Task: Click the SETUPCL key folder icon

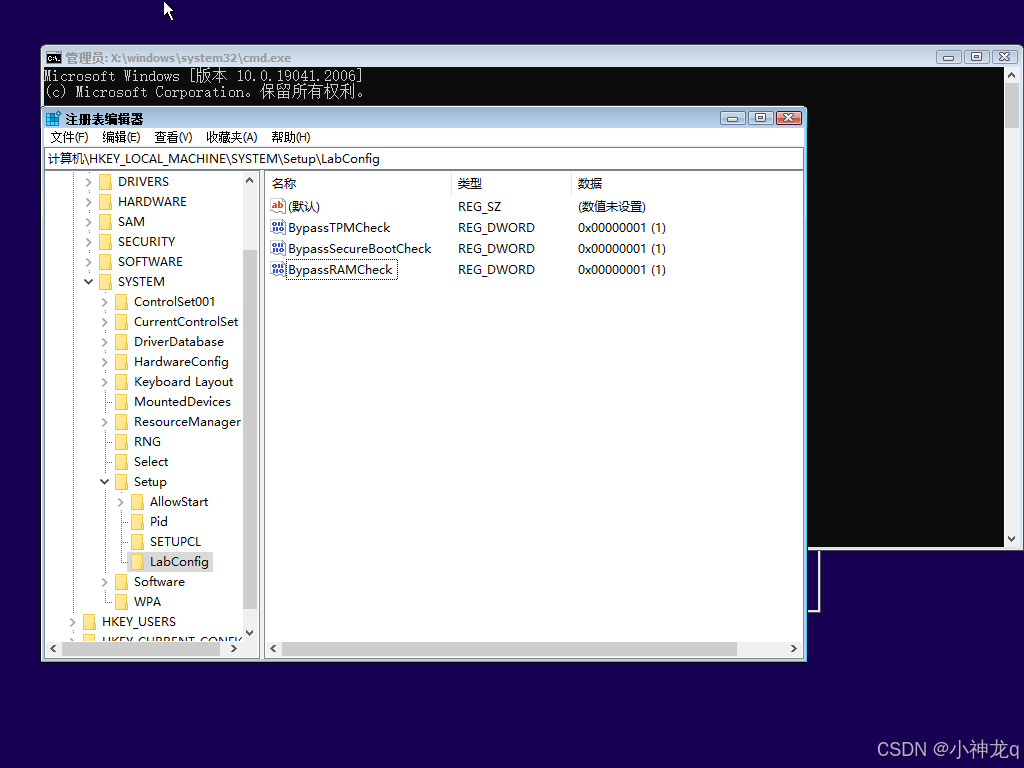Action: pos(136,541)
